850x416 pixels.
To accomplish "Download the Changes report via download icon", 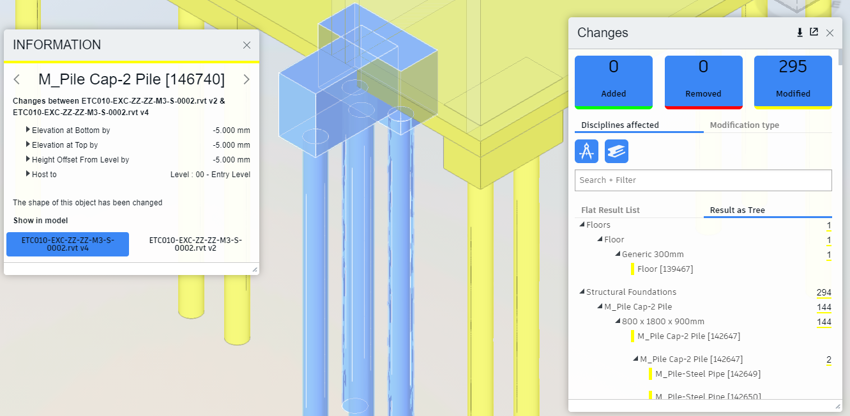I will coord(800,33).
